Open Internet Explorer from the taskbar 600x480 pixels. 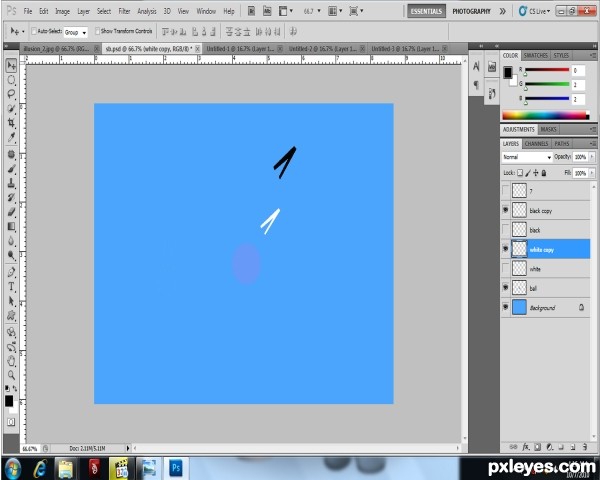(40, 468)
